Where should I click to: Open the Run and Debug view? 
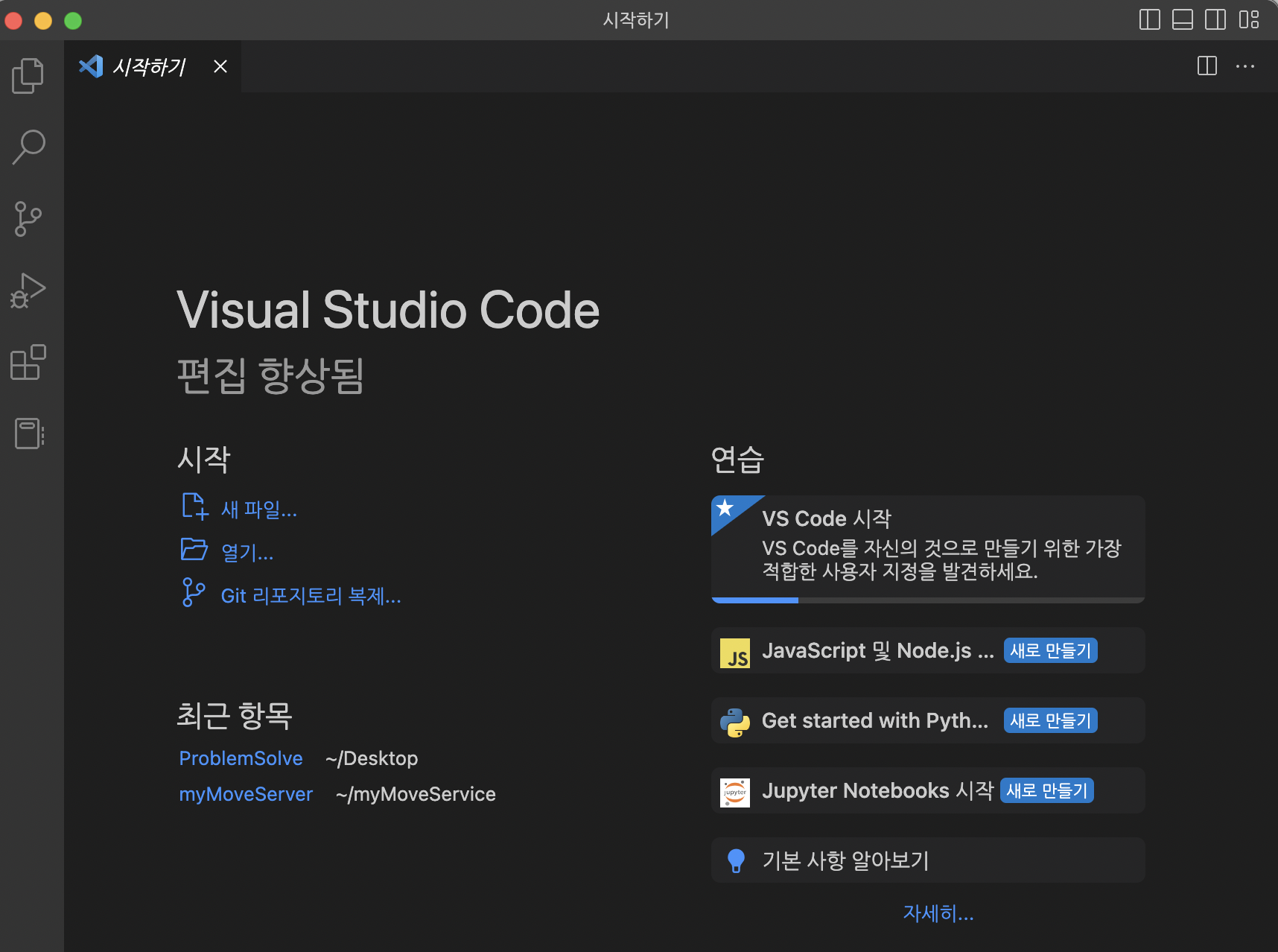[28, 291]
